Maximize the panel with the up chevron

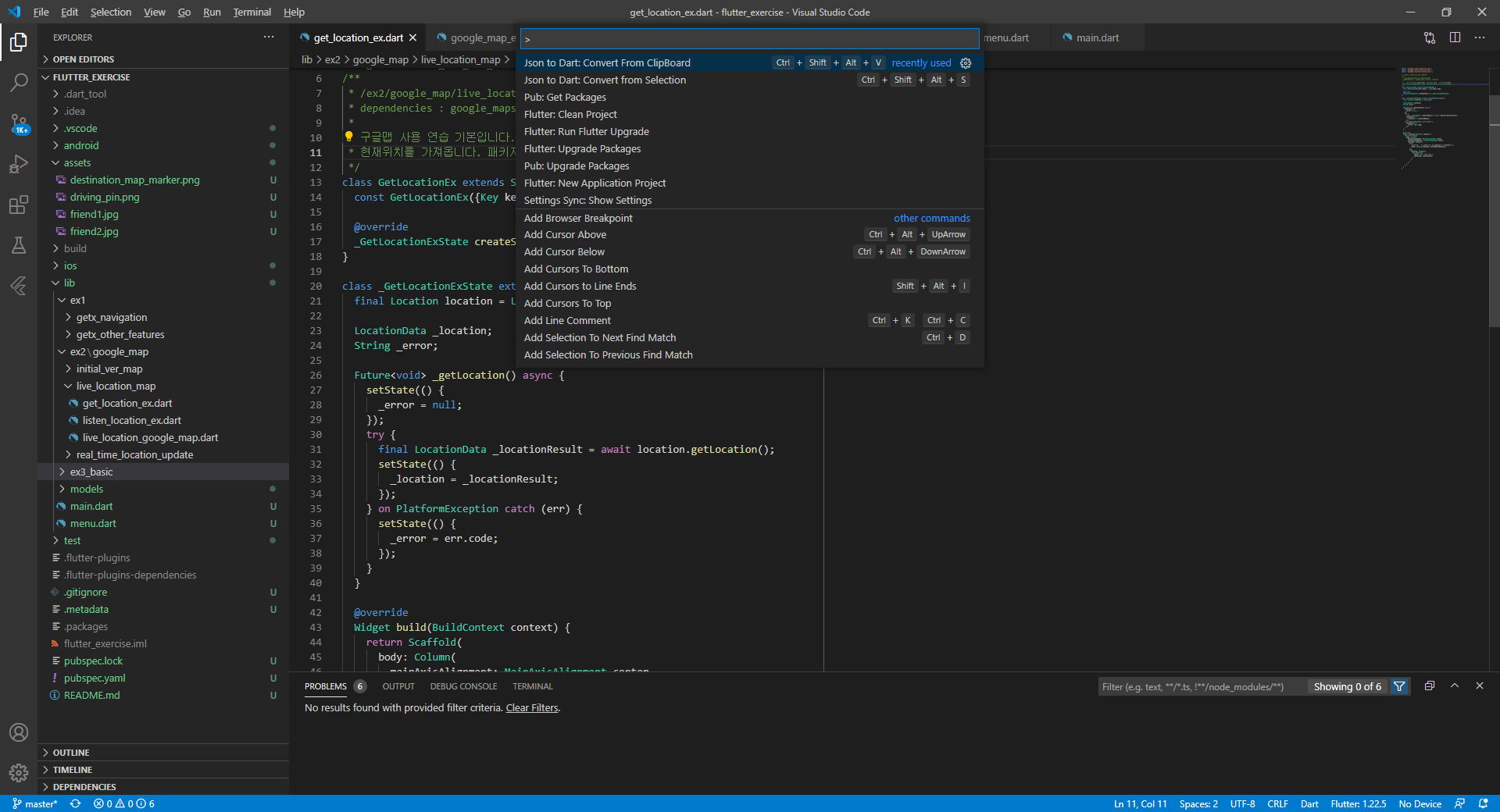click(1455, 686)
